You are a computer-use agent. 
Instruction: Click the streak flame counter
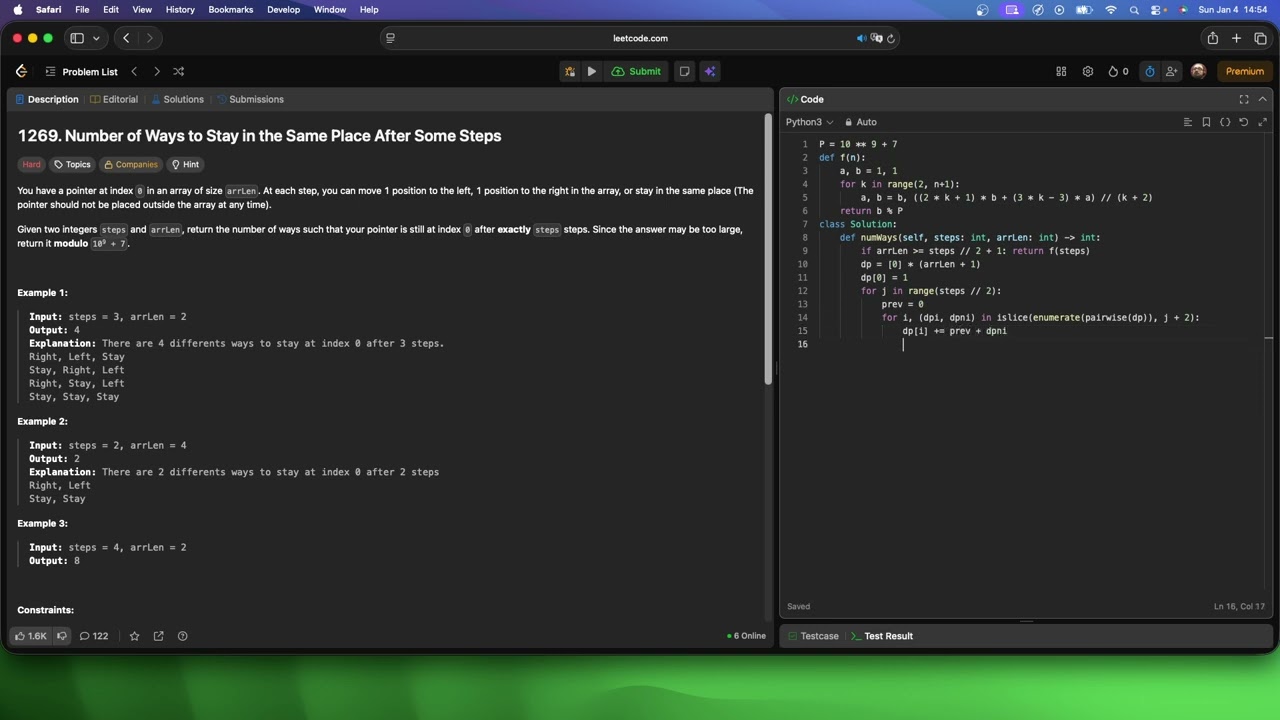(1118, 71)
